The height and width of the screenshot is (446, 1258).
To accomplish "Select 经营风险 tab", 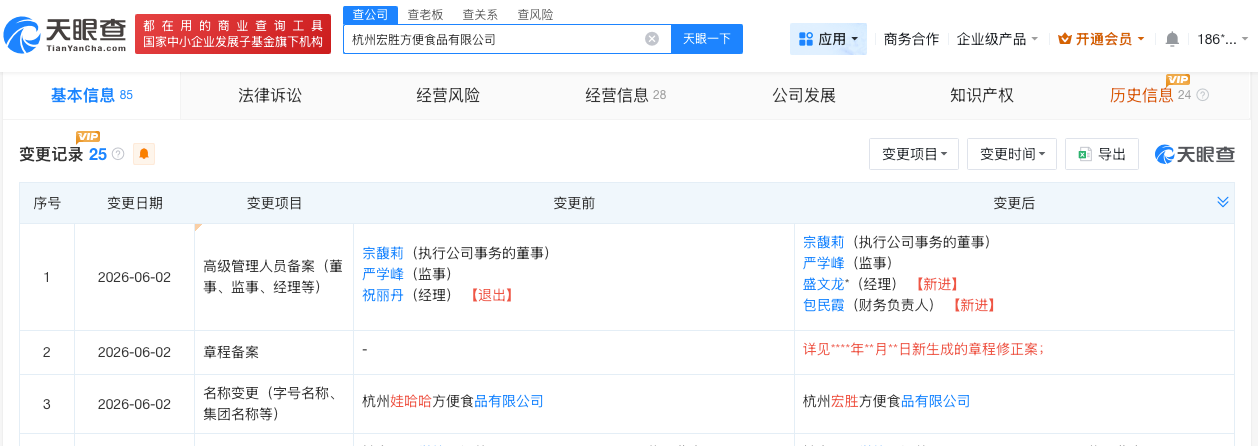I will (x=448, y=95).
